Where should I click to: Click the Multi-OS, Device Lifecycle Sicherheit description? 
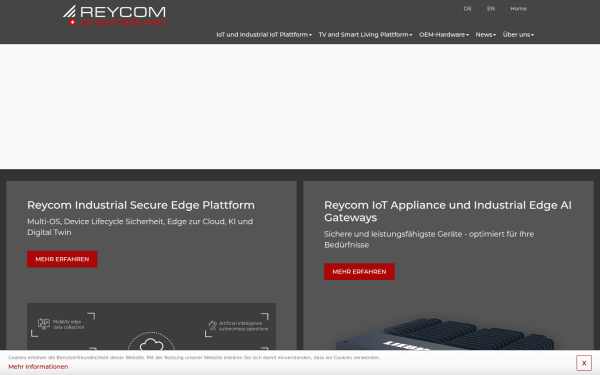coord(140,227)
